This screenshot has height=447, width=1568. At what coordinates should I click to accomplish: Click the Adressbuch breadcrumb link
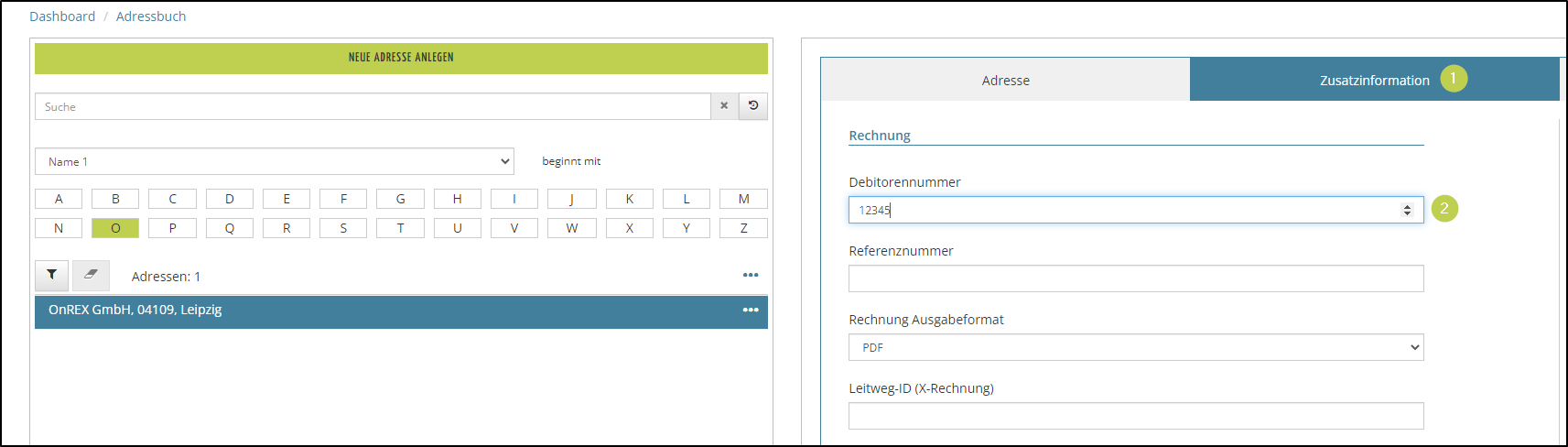(x=151, y=16)
